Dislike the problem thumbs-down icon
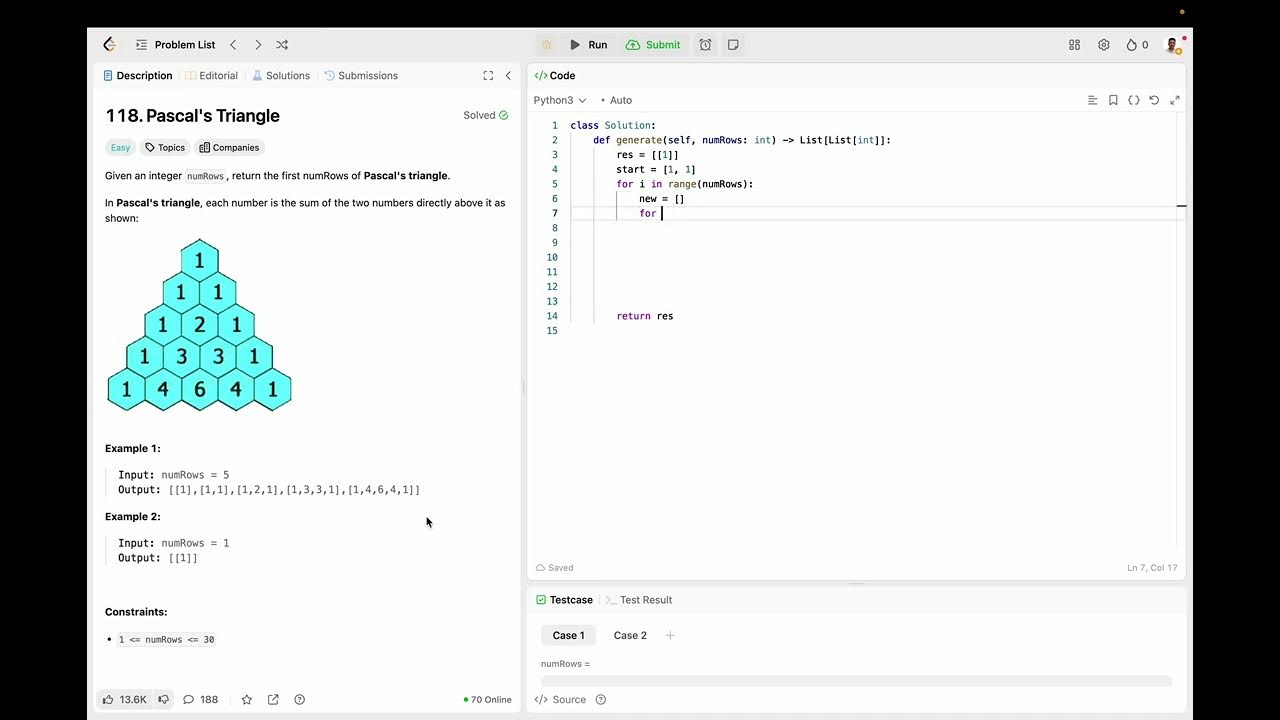 [163, 700]
